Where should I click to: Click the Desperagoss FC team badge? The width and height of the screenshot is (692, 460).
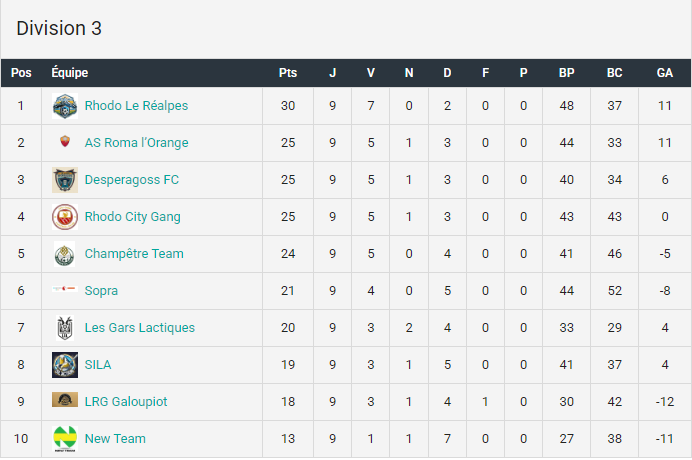(x=65, y=180)
